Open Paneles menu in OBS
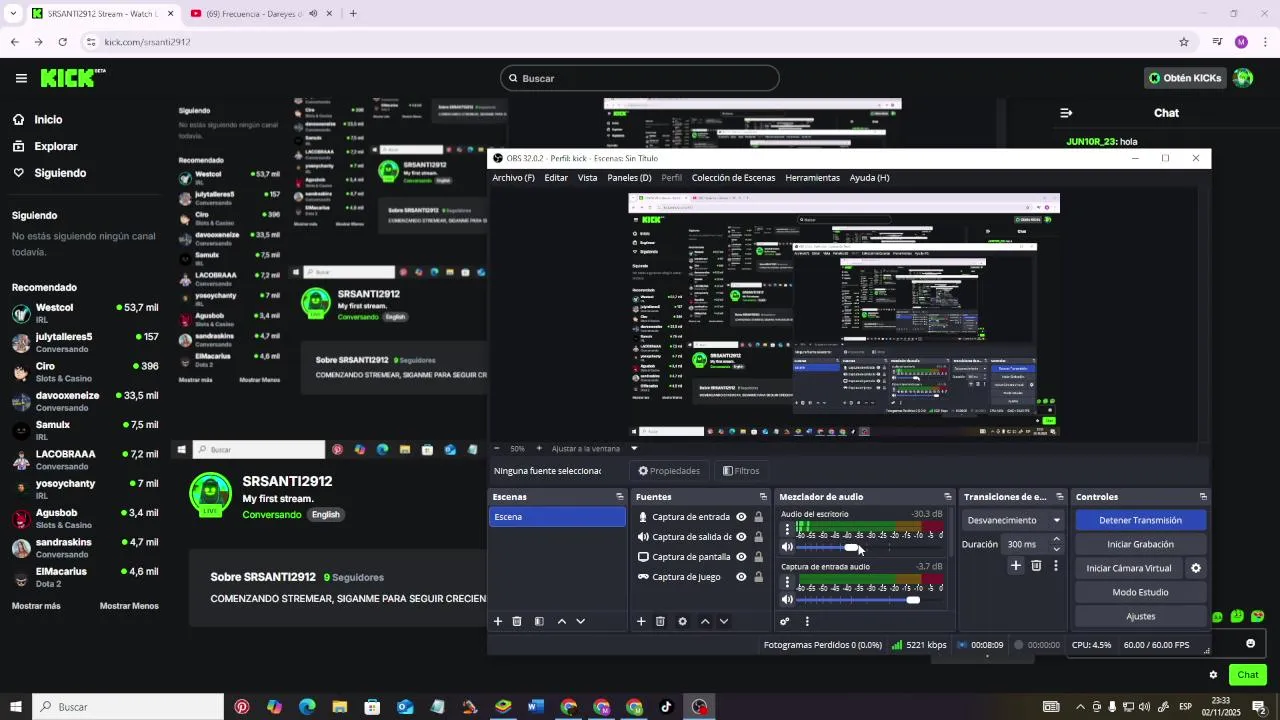 (629, 178)
